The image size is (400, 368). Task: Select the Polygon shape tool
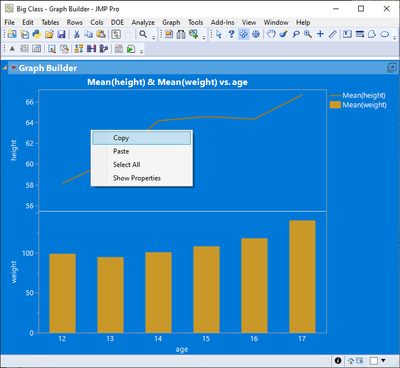(372, 34)
